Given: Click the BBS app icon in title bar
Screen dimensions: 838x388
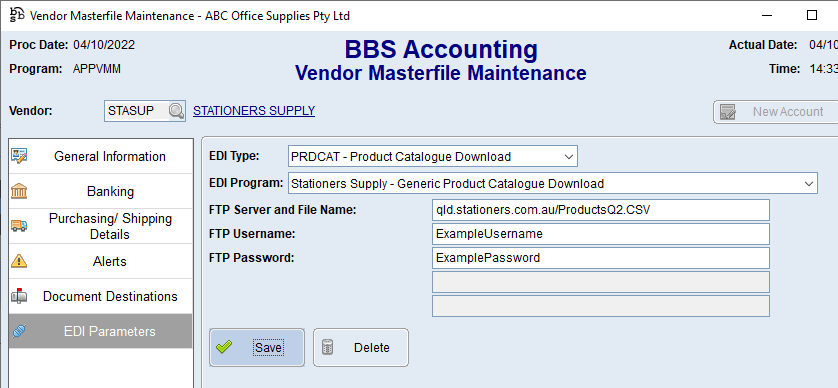Looking at the screenshot, I should (x=17, y=15).
